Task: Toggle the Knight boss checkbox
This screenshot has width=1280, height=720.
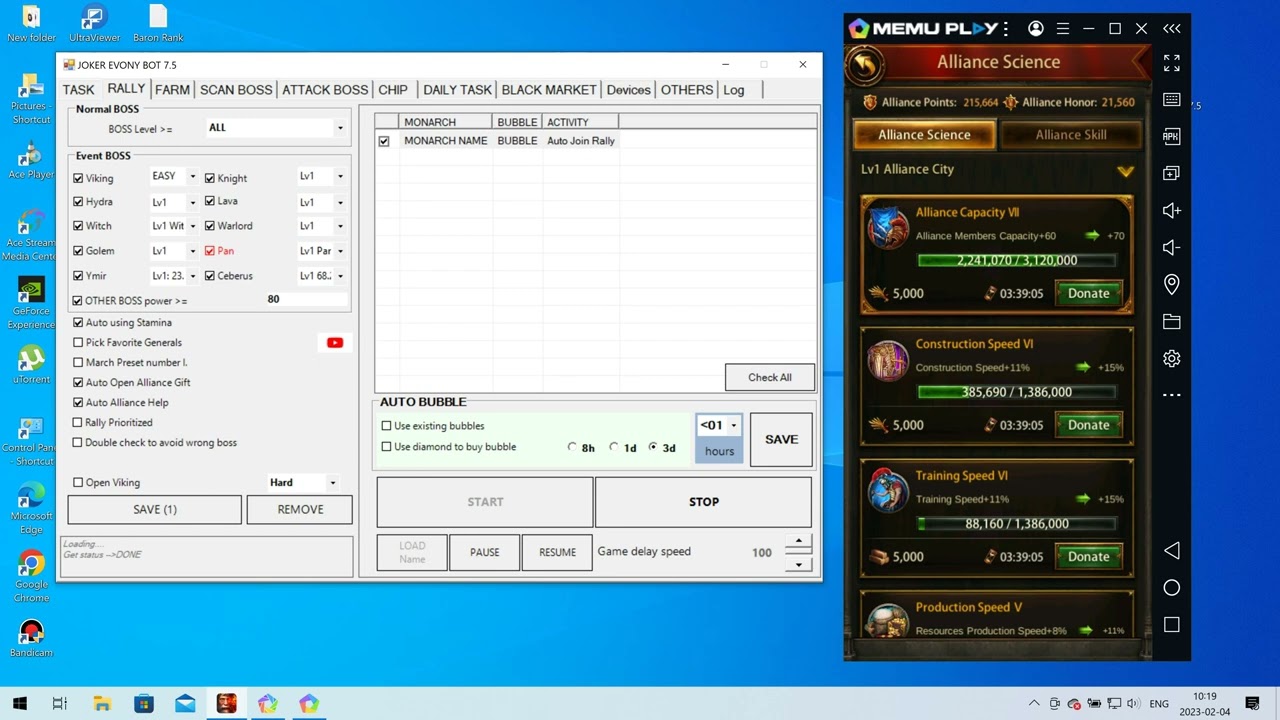Action: (x=210, y=178)
